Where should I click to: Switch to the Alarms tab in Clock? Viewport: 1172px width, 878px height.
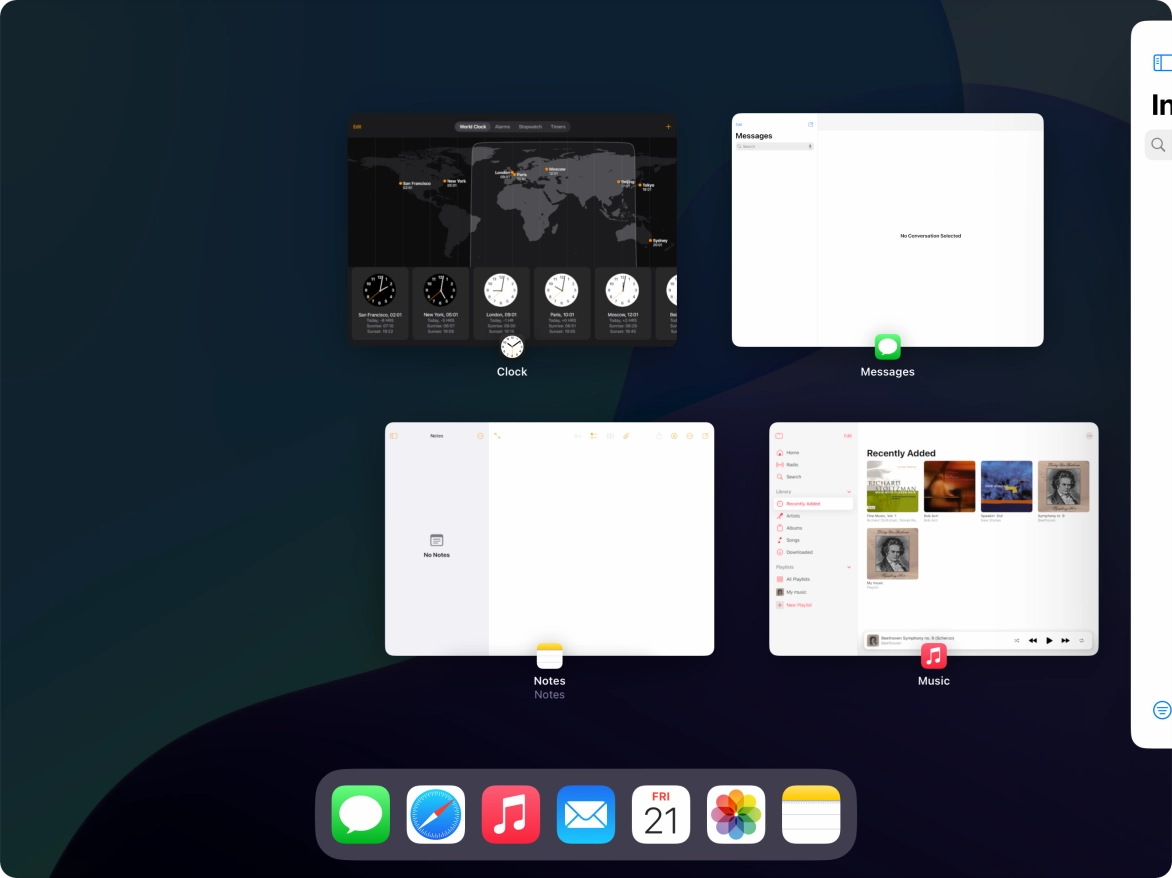502,127
